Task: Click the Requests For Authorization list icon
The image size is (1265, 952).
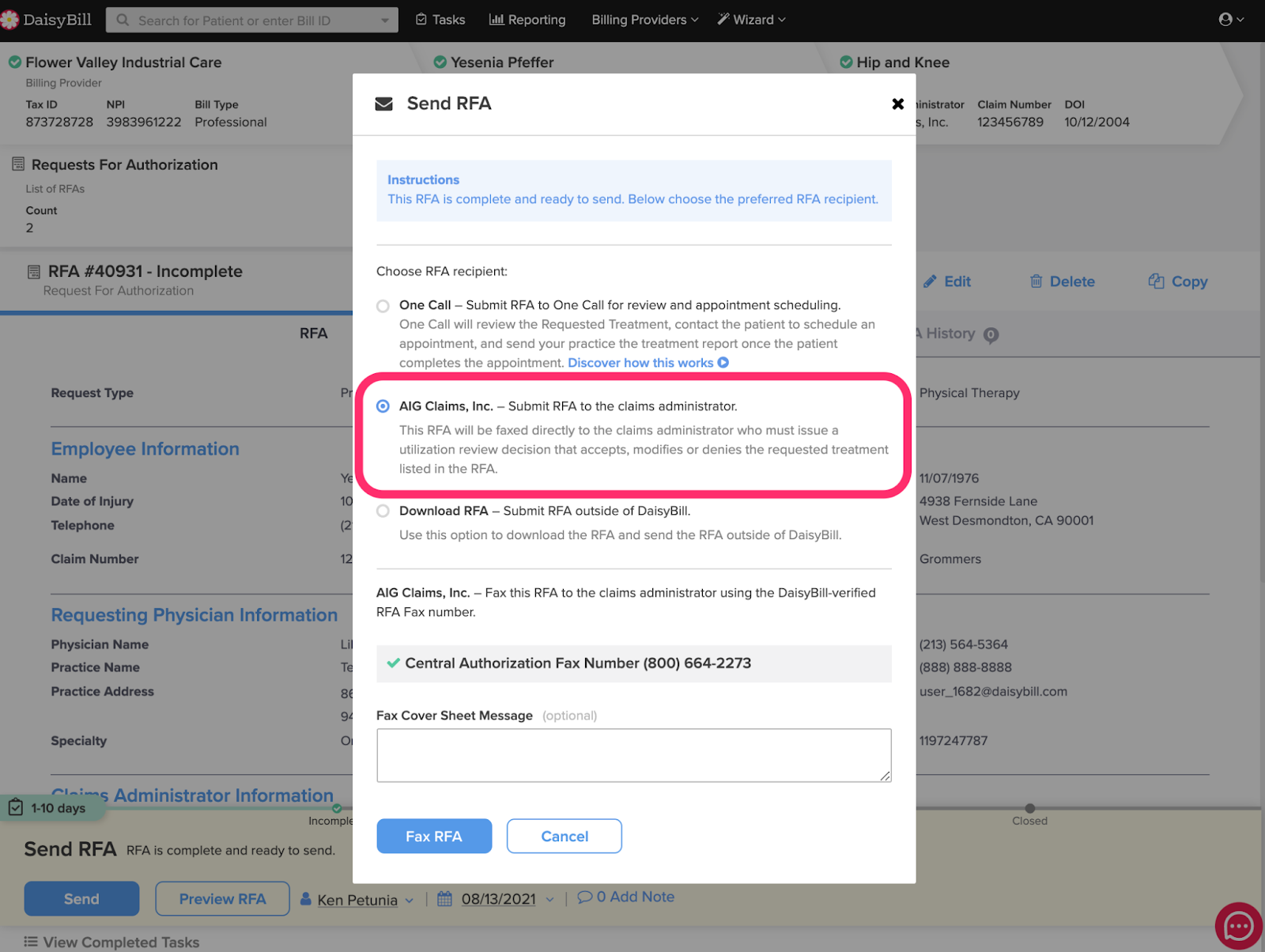Action: click(18, 164)
